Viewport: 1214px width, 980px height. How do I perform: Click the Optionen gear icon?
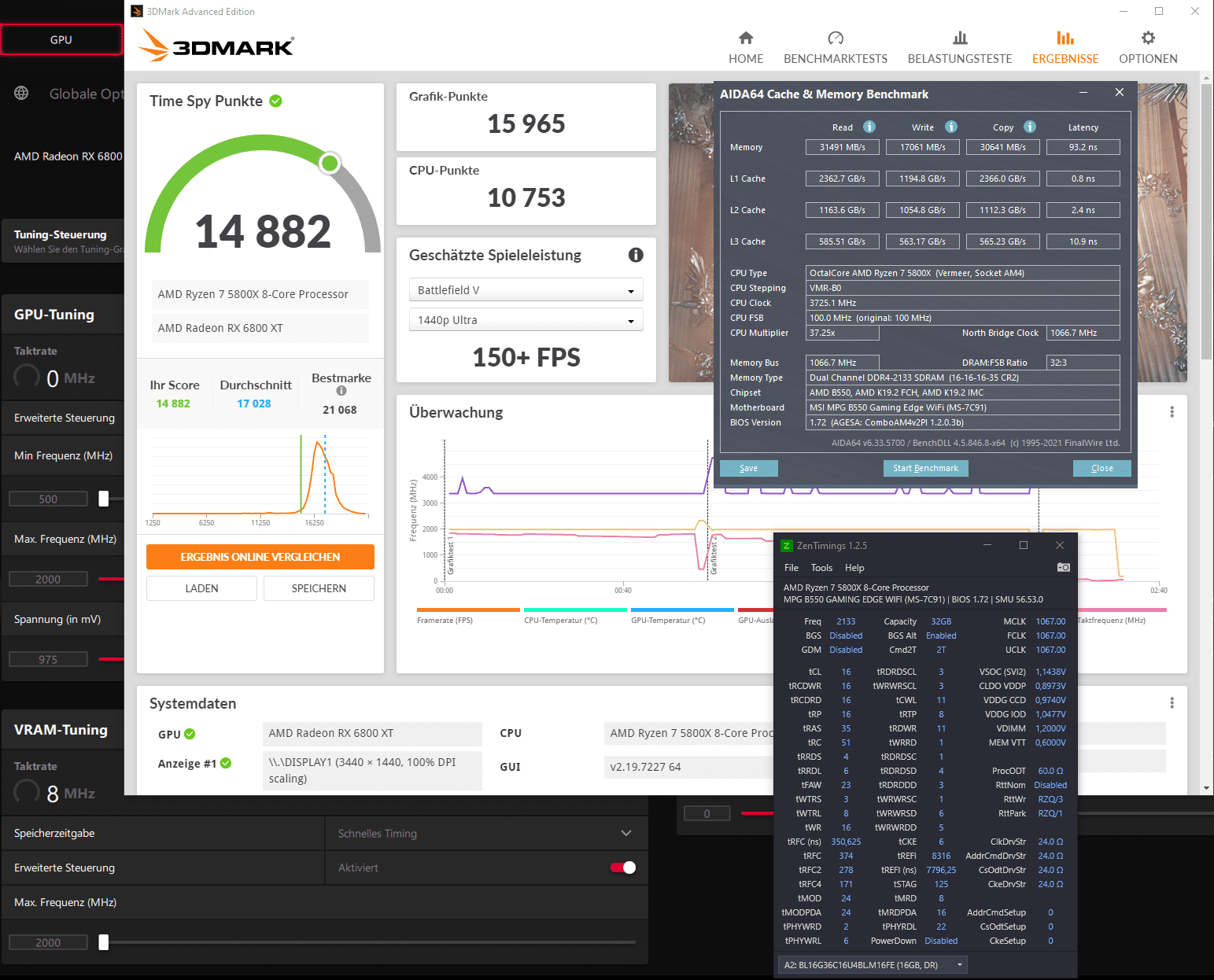click(x=1148, y=38)
